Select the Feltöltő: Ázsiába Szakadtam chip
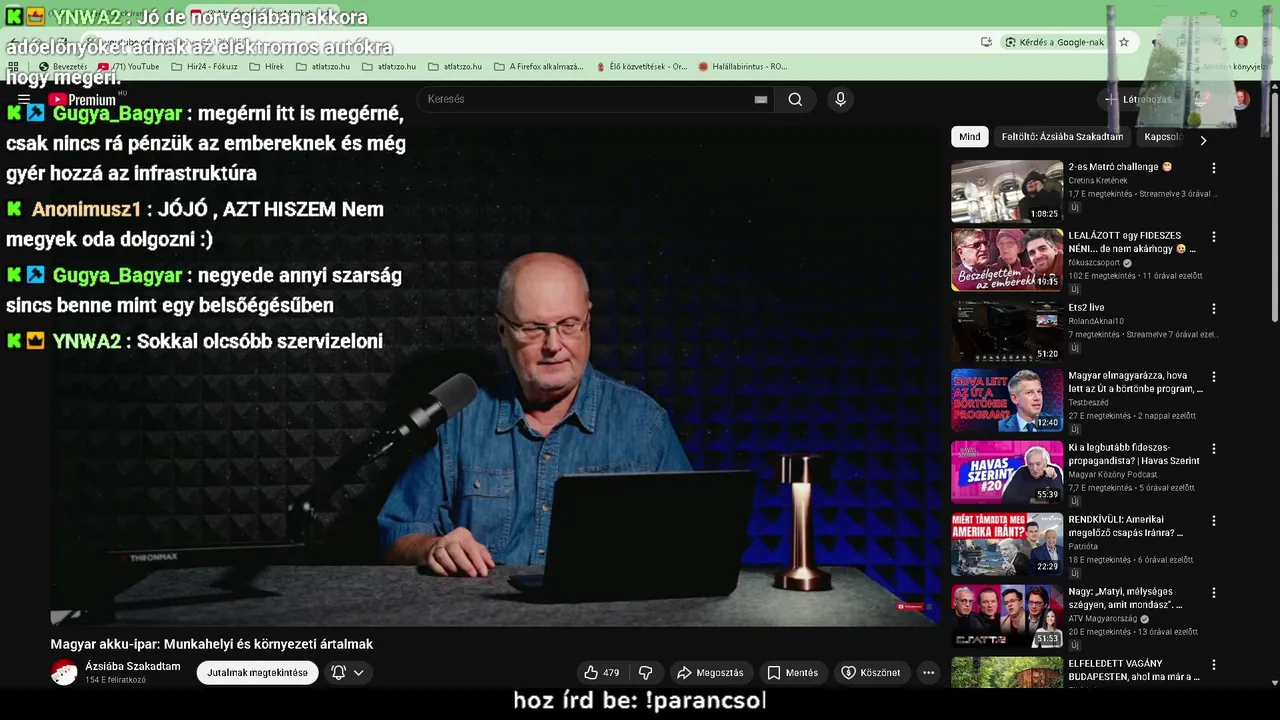The width and height of the screenshot is (1280, 720). 1062,137
